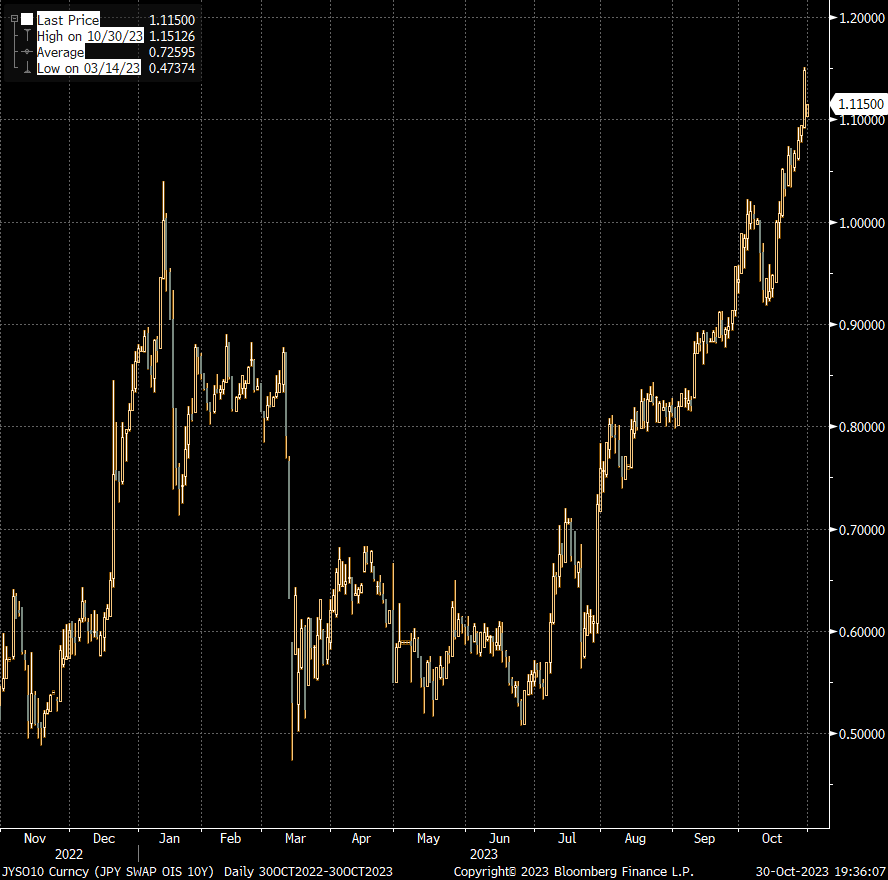Click the 0.50000 y-axis label

(x=861, y=733)
